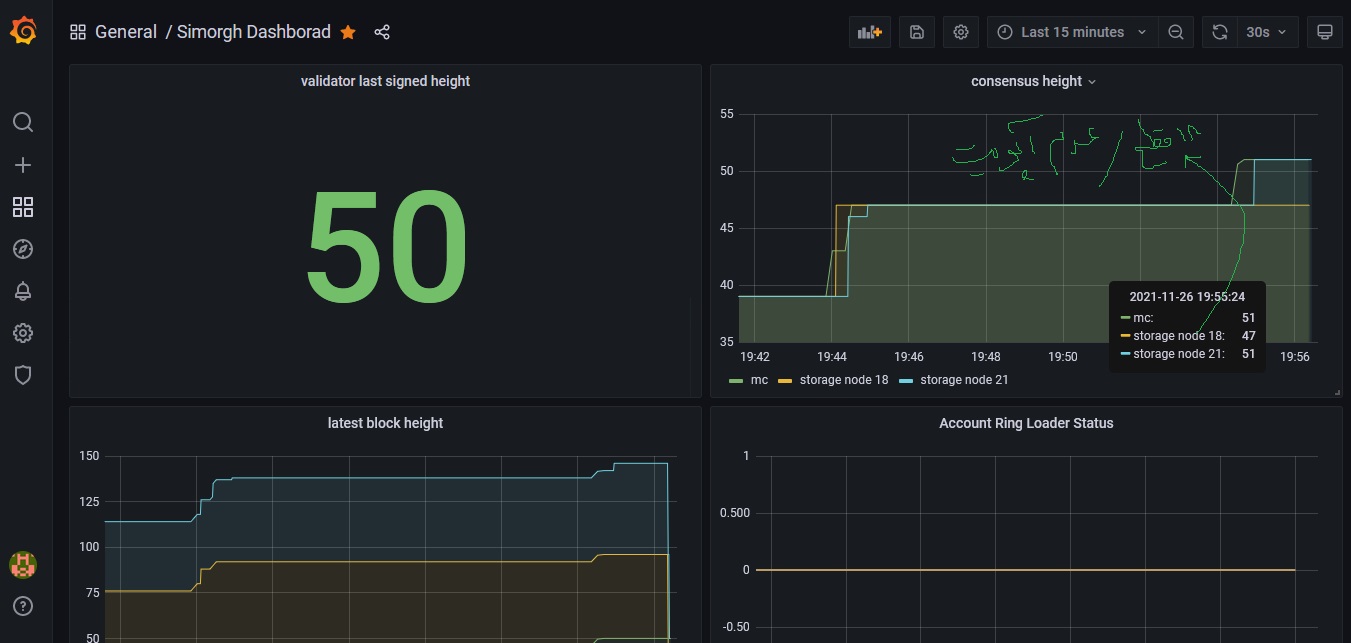Click the Add panel toolbar button

[x=869, y=32]
